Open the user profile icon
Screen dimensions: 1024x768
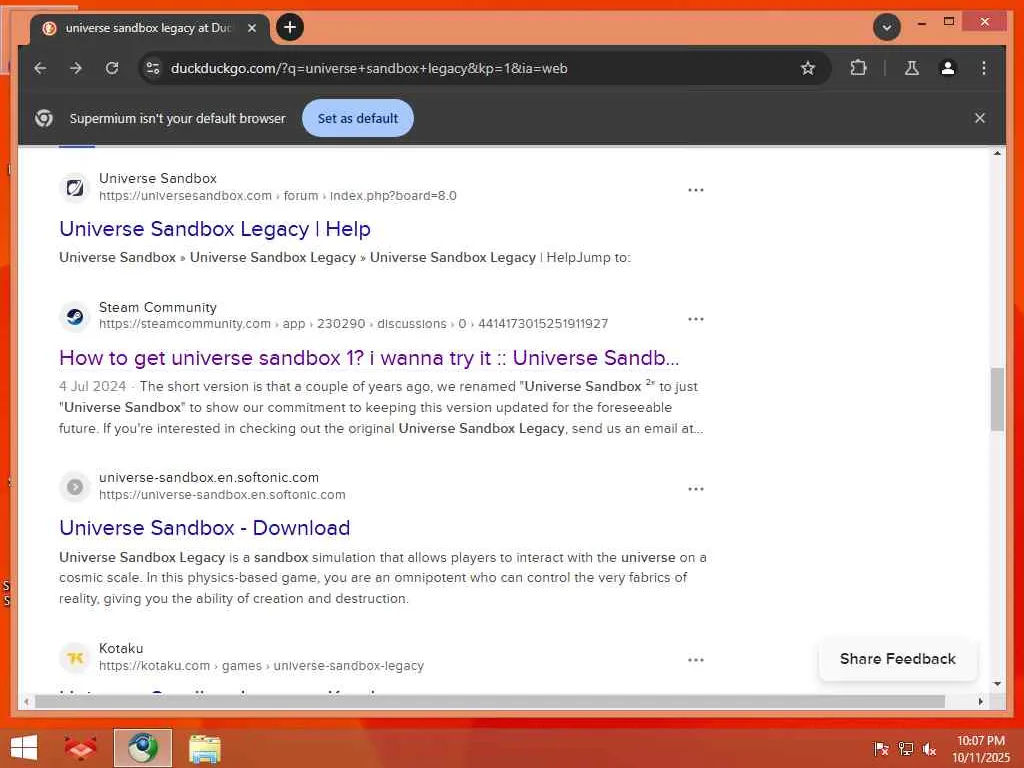(x=948, y=68)
